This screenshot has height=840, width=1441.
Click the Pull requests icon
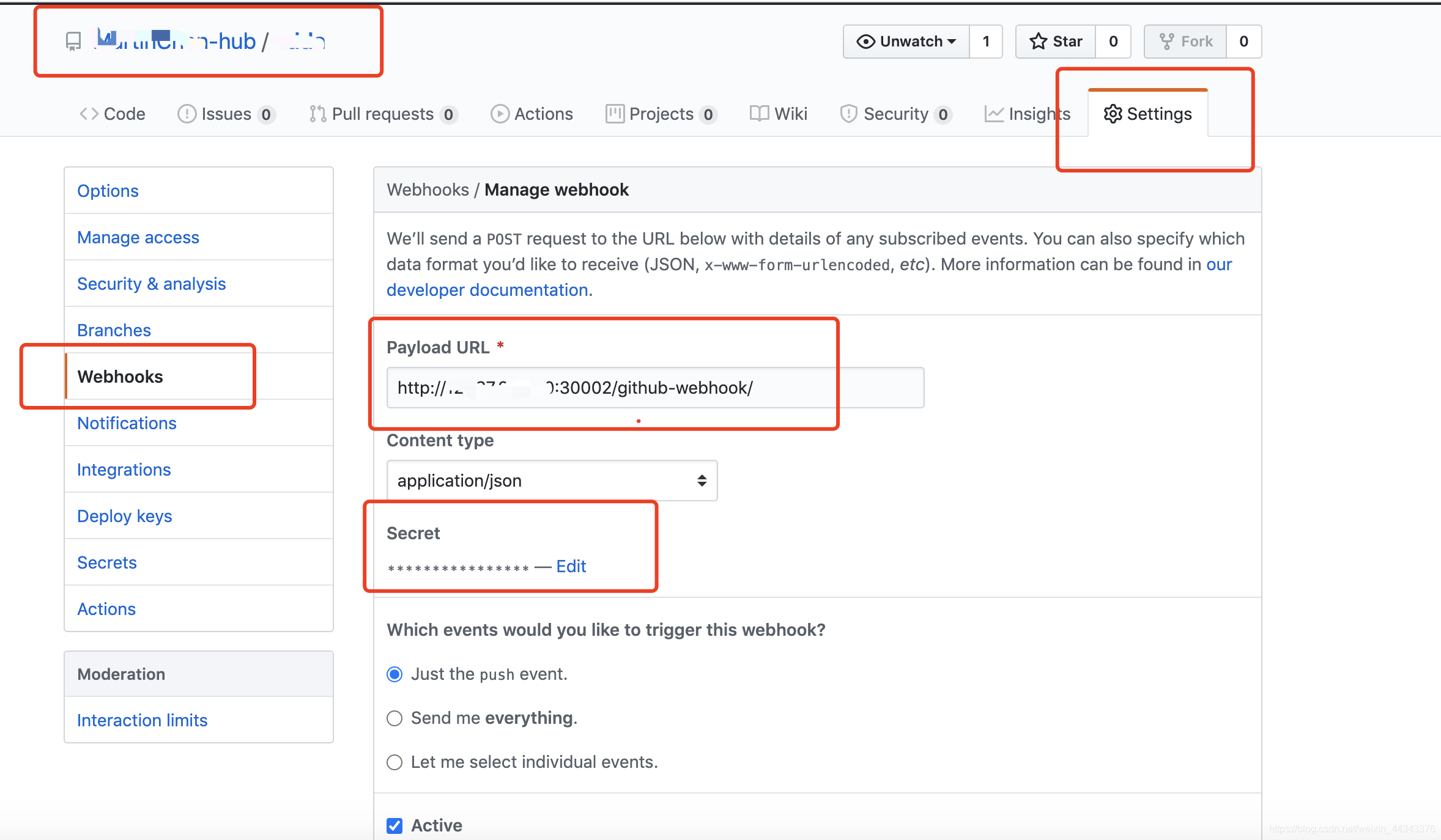coord(317,114)
